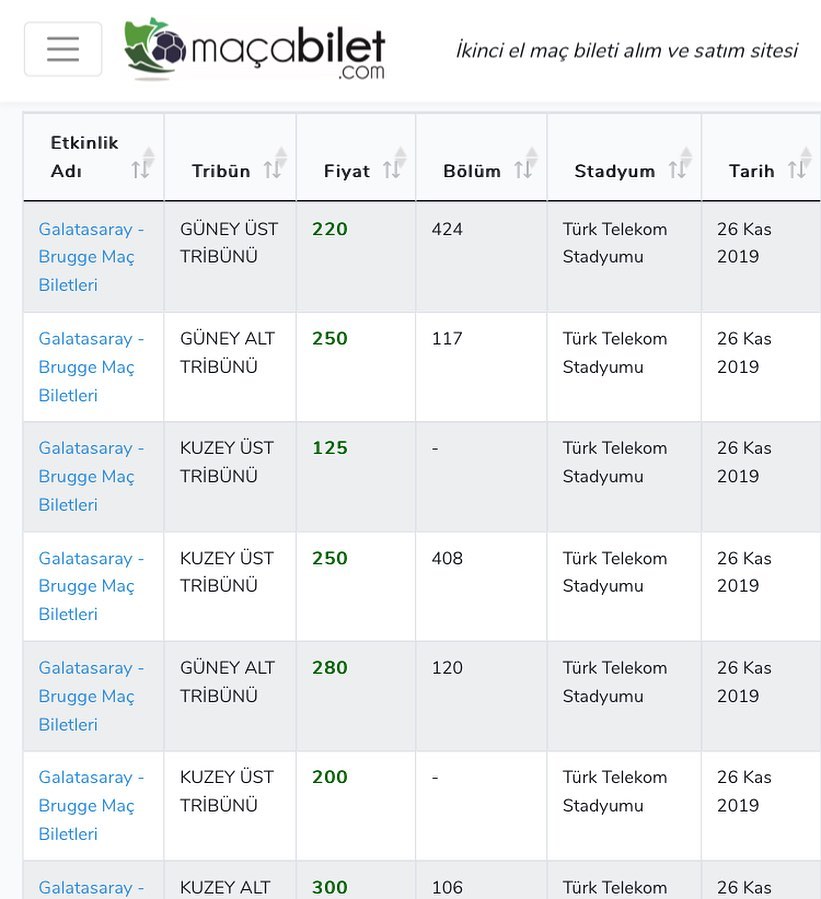Sort by Bölüm arrows icon
The image size is (821, 899).
pyautogui.click(x=526, y=163)
